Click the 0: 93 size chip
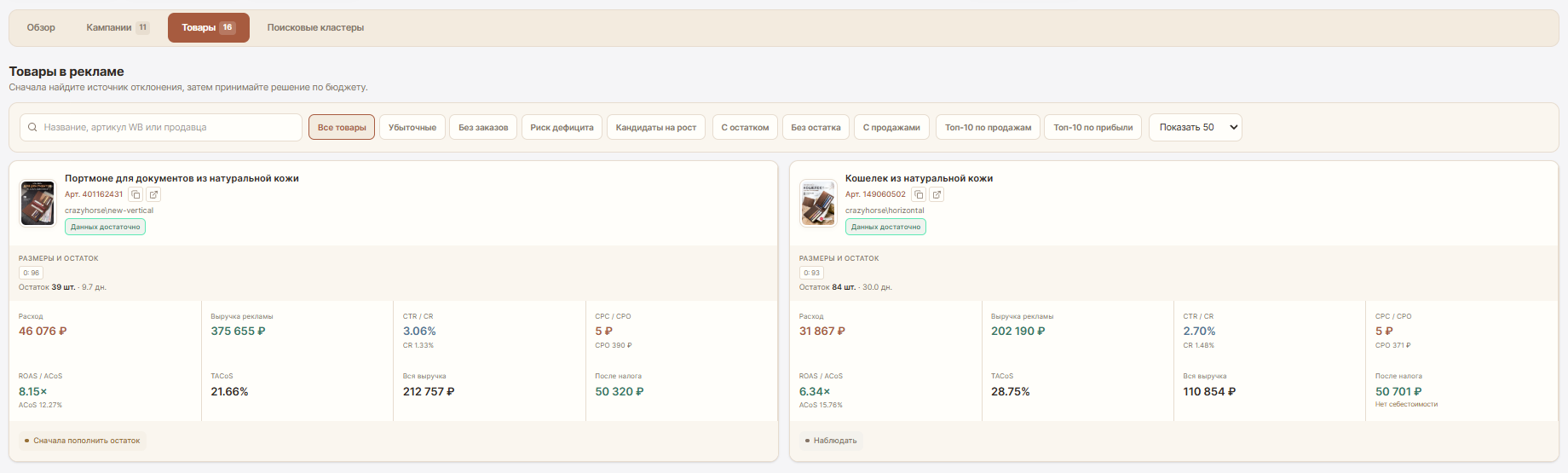The image size is (1568, 473). pos(811,273)
